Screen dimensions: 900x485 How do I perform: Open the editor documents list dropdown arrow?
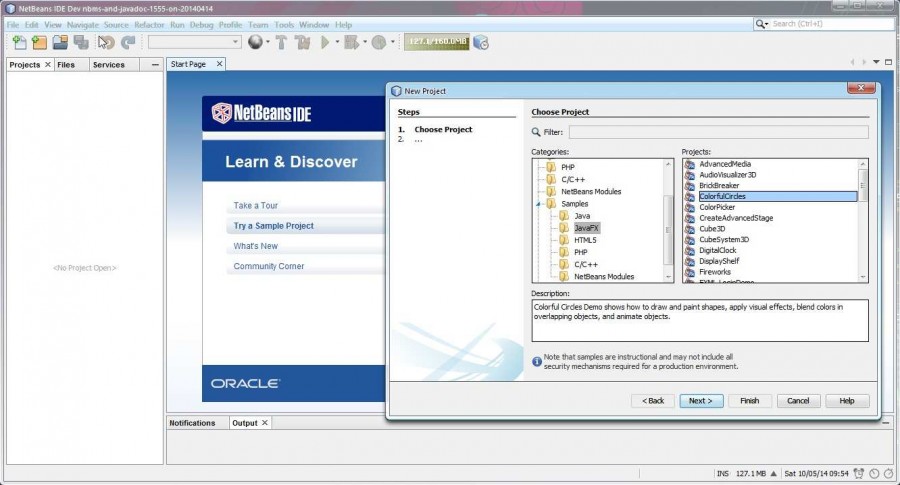click(x=876, y=62)
